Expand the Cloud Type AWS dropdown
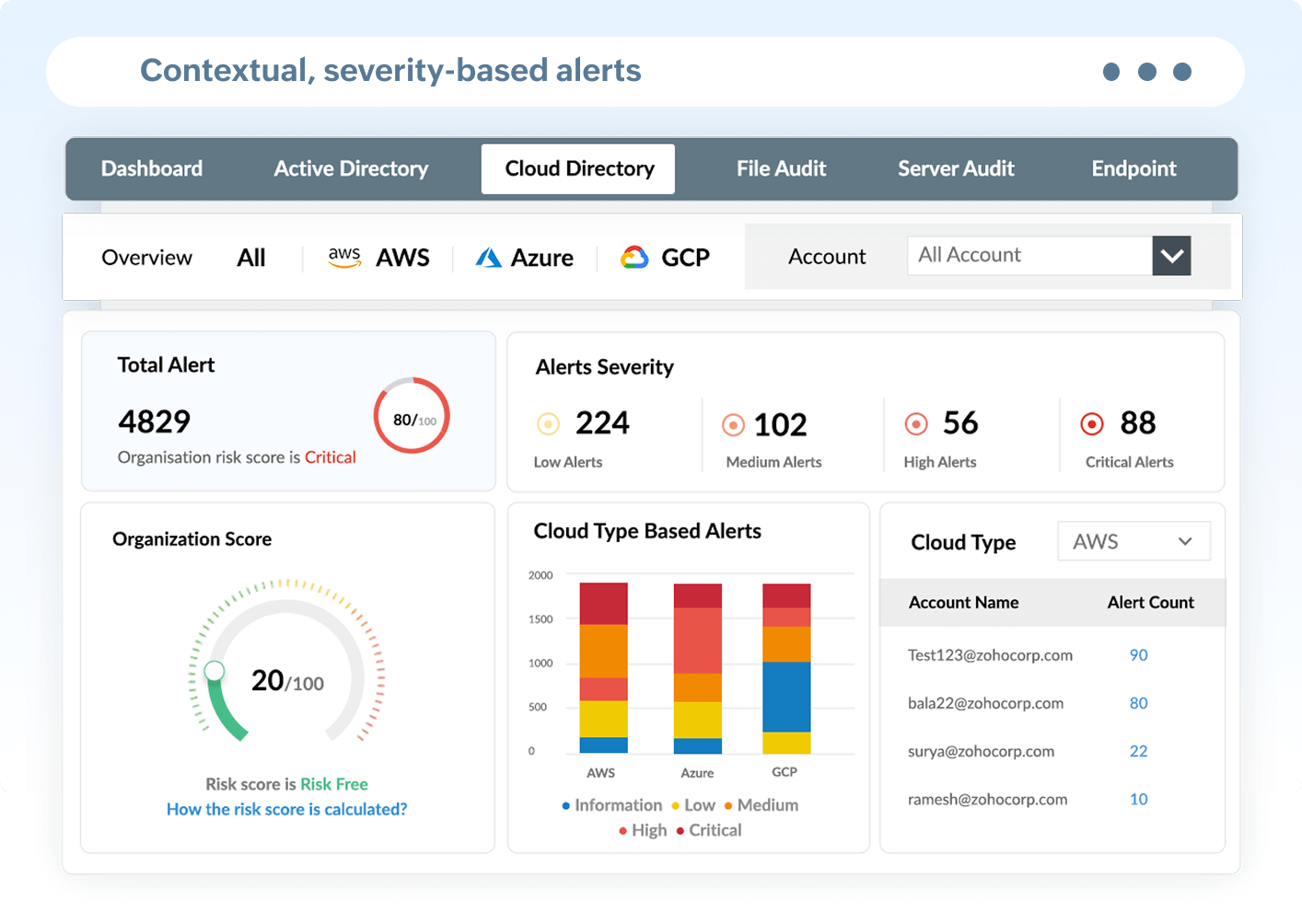The image size is (1302, 924). click(1133, 541)
